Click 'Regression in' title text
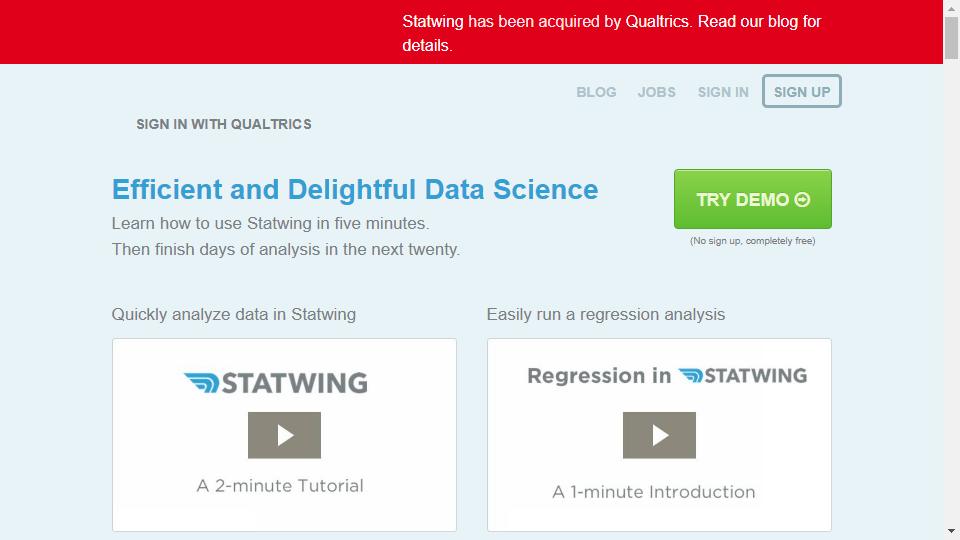 (599, 376)
